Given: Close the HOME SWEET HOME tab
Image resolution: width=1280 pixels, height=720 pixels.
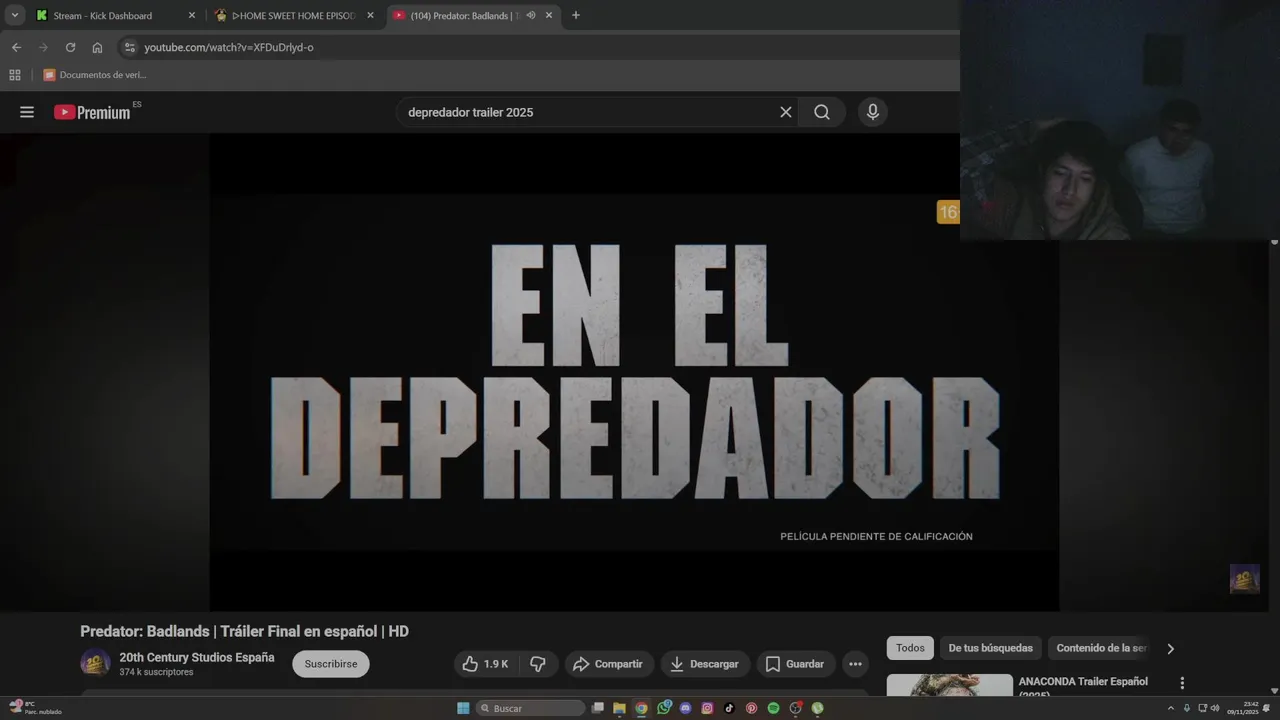Looking at the screenshot, I should pyautogui.click(x=370, y=15).
